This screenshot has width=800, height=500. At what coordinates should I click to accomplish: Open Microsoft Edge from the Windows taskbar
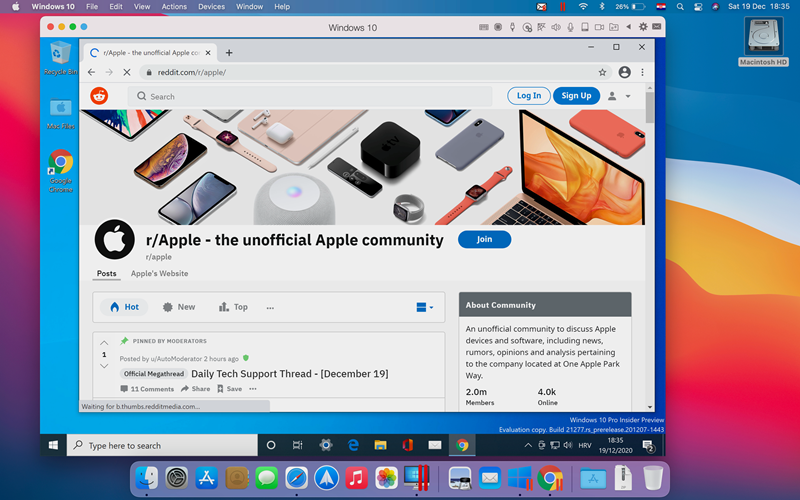pos(353,445)
